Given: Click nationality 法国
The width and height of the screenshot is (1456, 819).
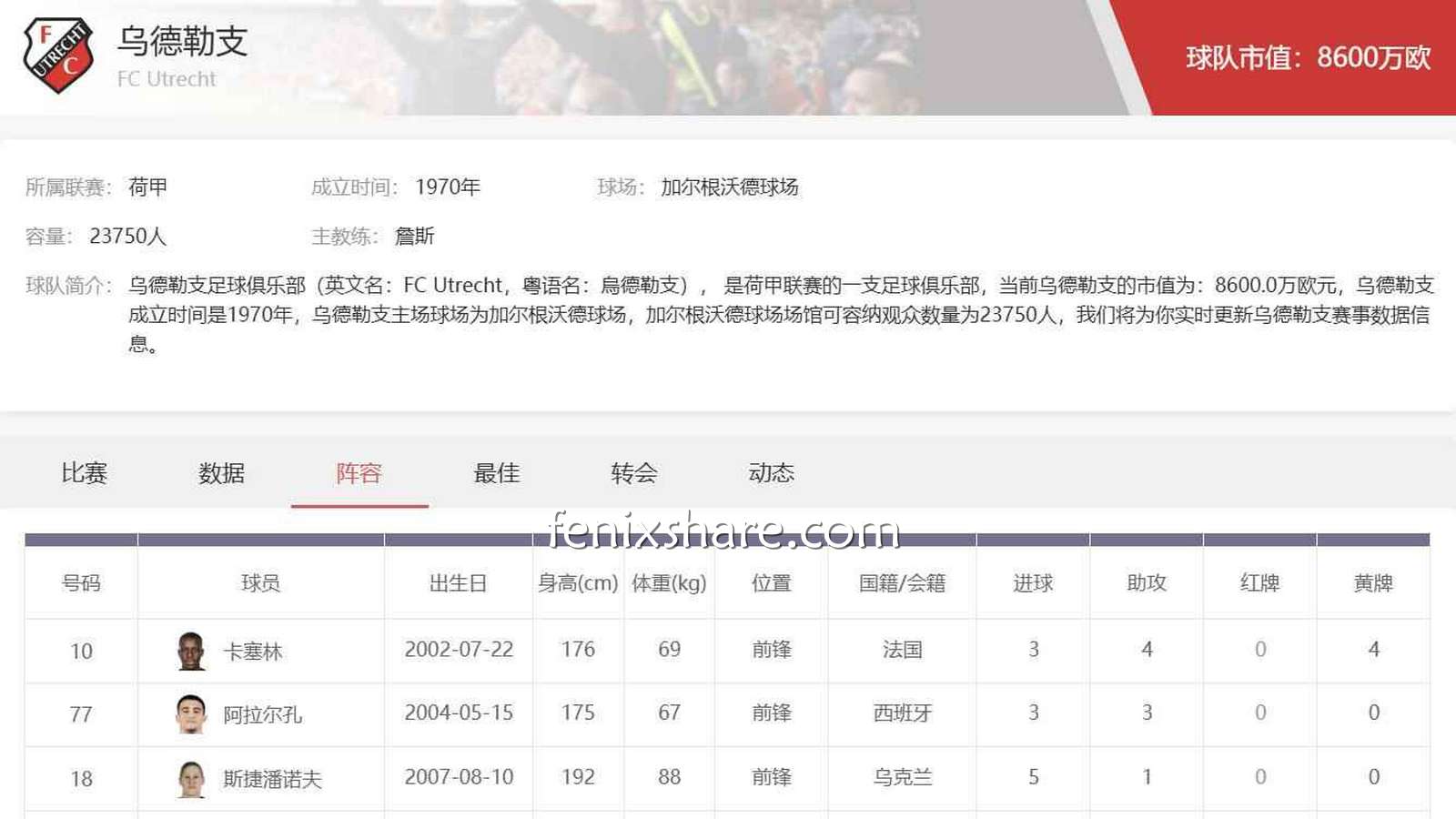Looking at the screenshot, I should pyautogui.click(x=902, y=650).
